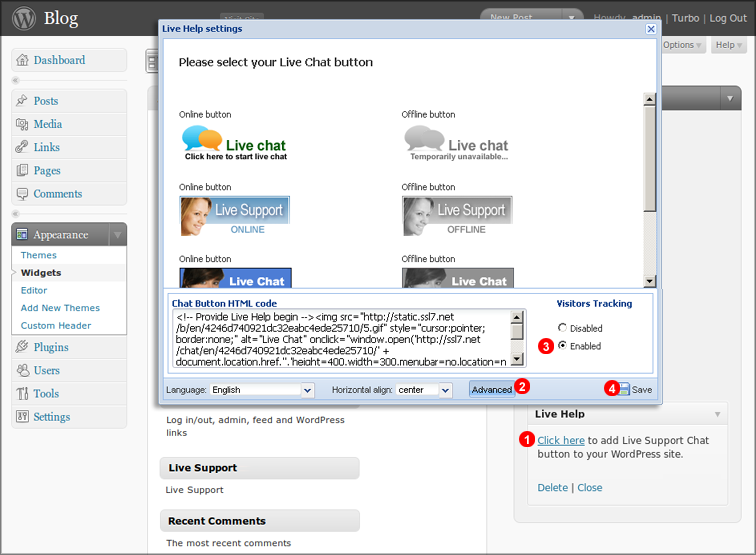Click the Recent Comments widget title bar
Screen dimensions: 756x555
point(259,521)
